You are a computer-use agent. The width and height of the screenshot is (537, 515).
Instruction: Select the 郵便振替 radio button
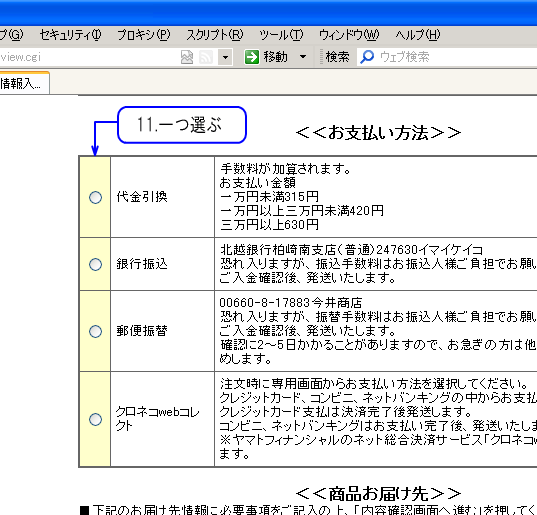pyautogui.click(x=95, y=331)
